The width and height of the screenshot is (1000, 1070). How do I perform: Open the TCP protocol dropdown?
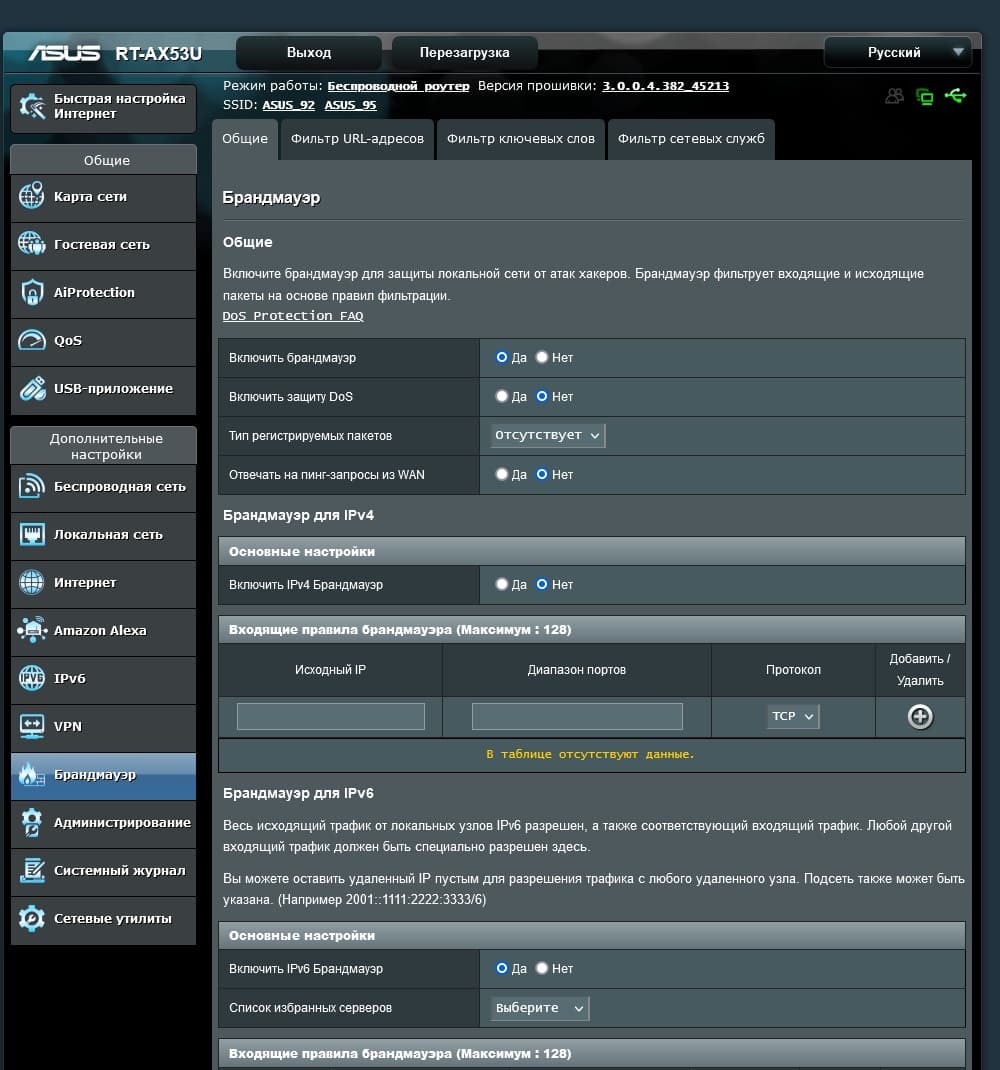792,717
